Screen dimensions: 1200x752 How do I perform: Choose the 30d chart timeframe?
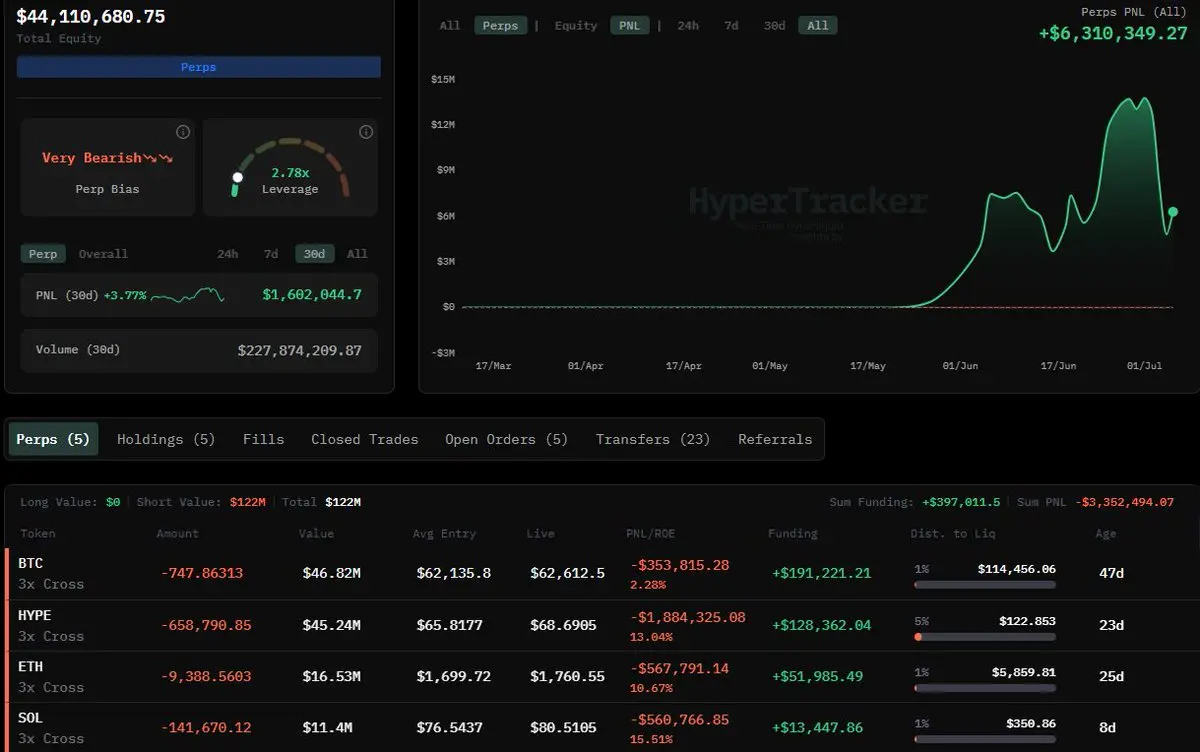point(774,26)
